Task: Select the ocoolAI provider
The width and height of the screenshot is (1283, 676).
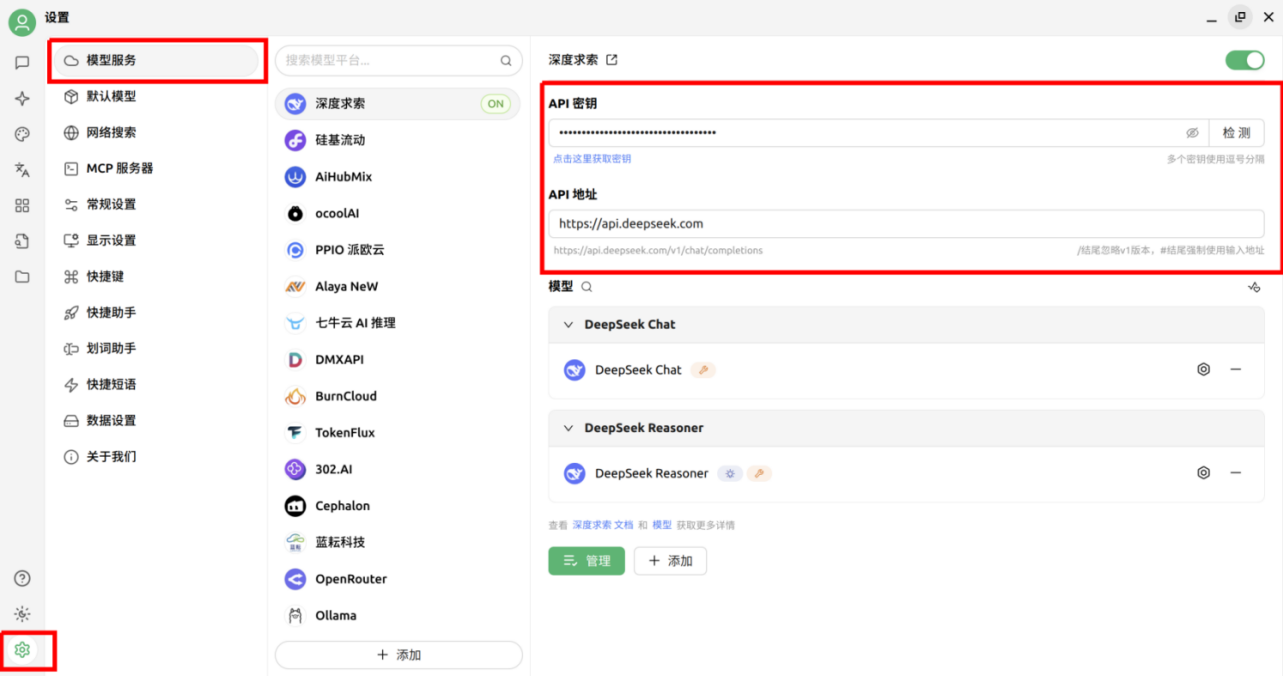Action: click(x=398, y=214)
